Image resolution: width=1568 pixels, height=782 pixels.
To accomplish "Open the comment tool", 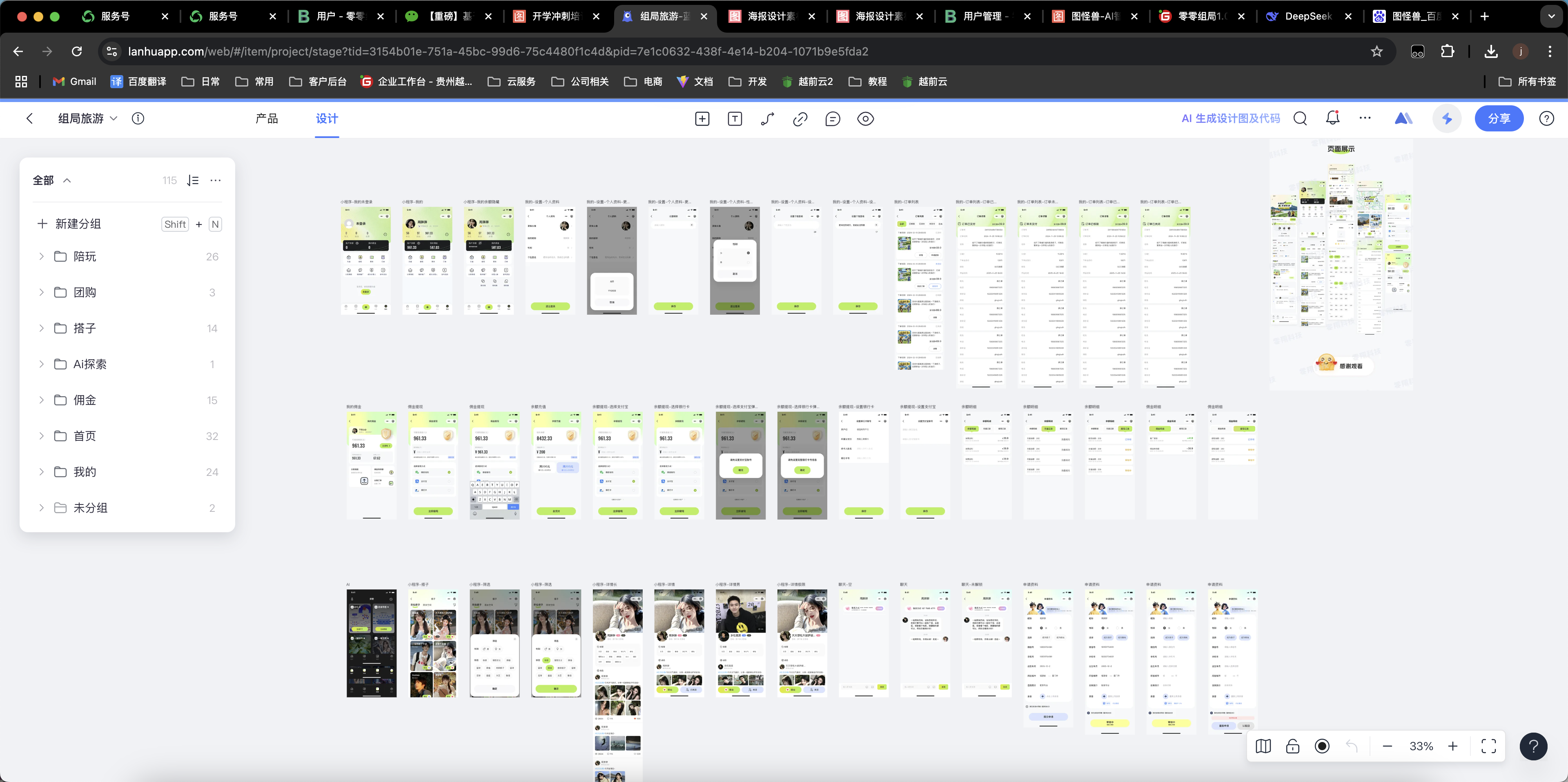I will click(833, 119).
